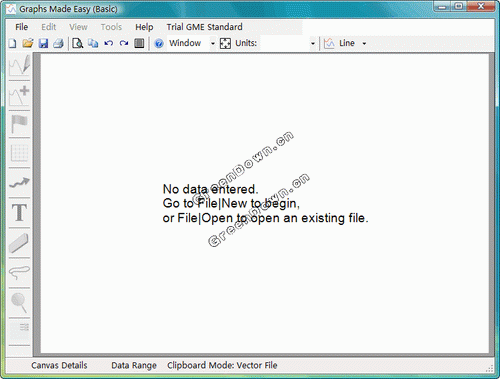Screen dimensions: 500x379
Task: Click the blue help question mark icon
Action: (x=159, y=43)
